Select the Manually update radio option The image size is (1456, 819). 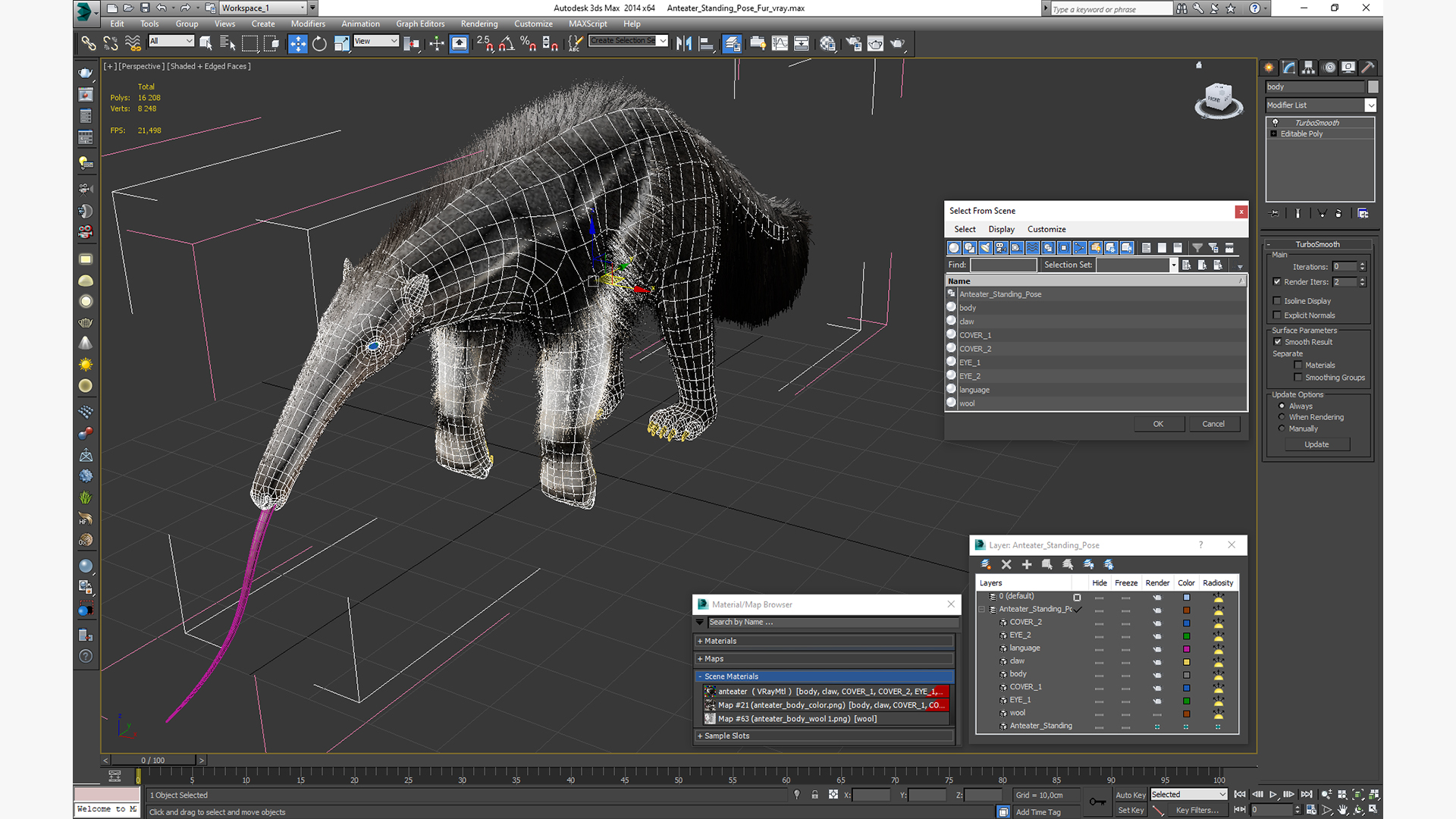(1282, 428)
